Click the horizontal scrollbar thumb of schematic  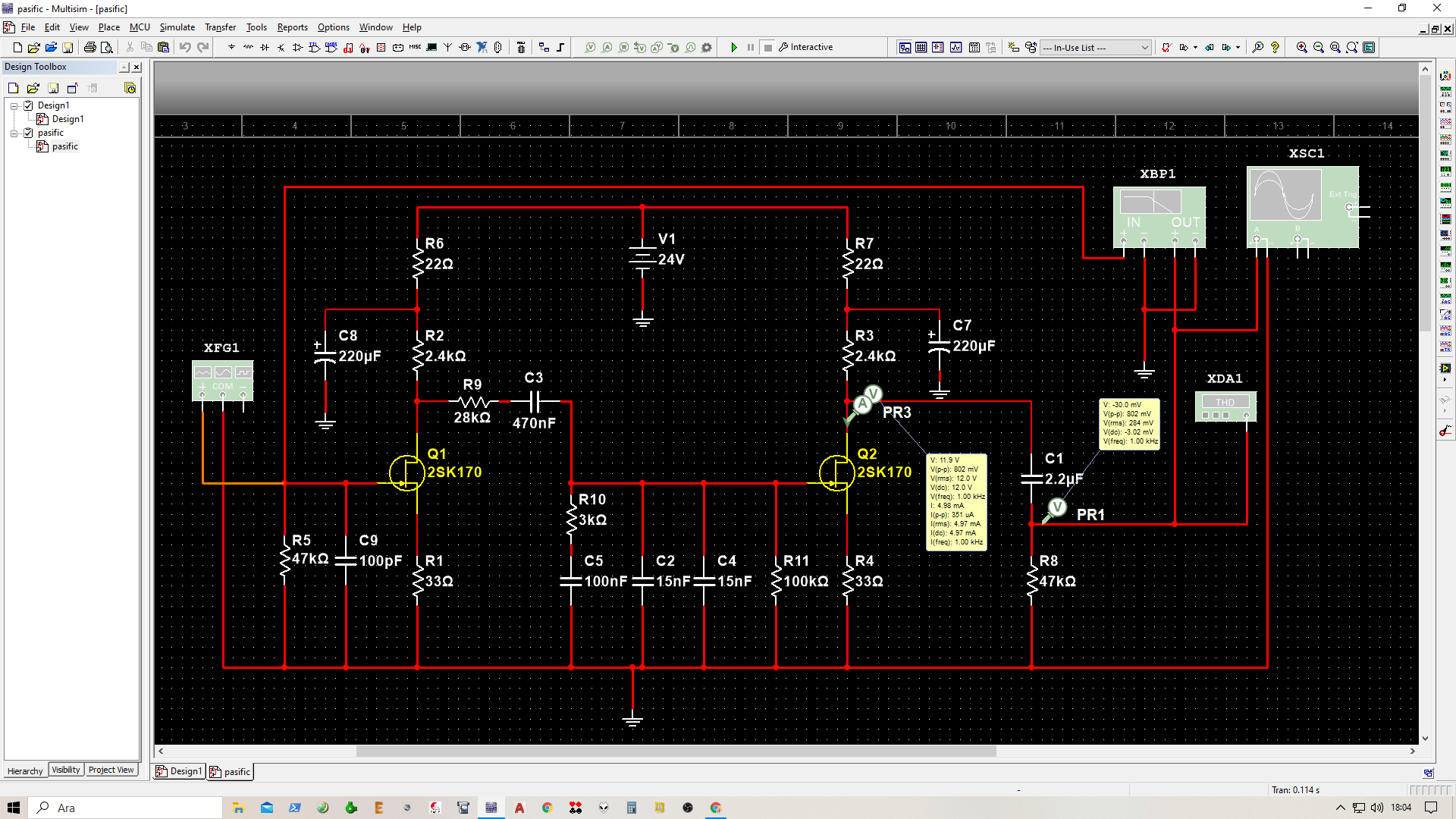pyautogui.click(x=676, y=752)
